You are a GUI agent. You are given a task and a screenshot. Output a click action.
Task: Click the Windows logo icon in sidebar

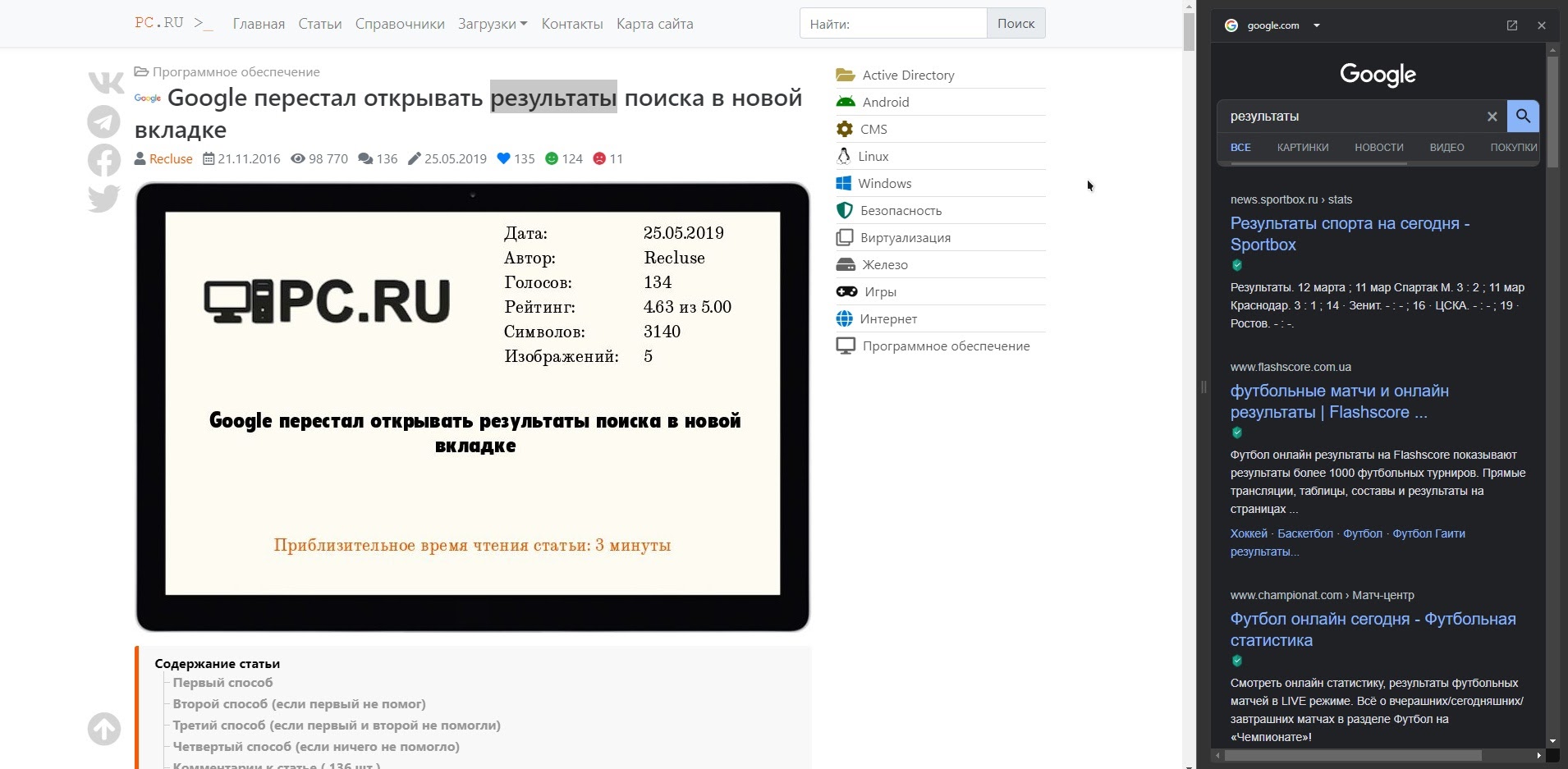[x=843, y=183]
